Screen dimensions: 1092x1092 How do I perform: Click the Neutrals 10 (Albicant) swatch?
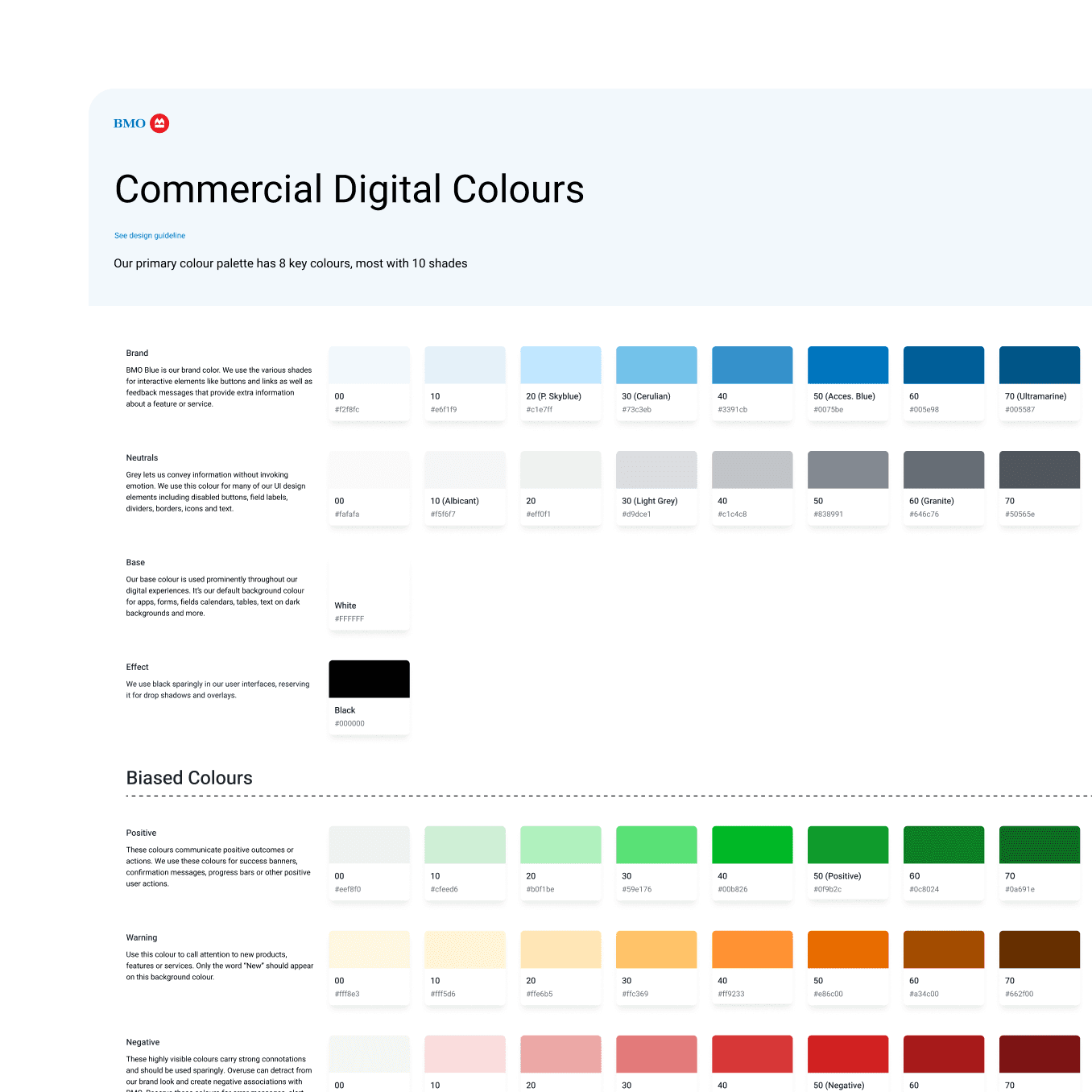pyautogui.click(x=465, y=469)
